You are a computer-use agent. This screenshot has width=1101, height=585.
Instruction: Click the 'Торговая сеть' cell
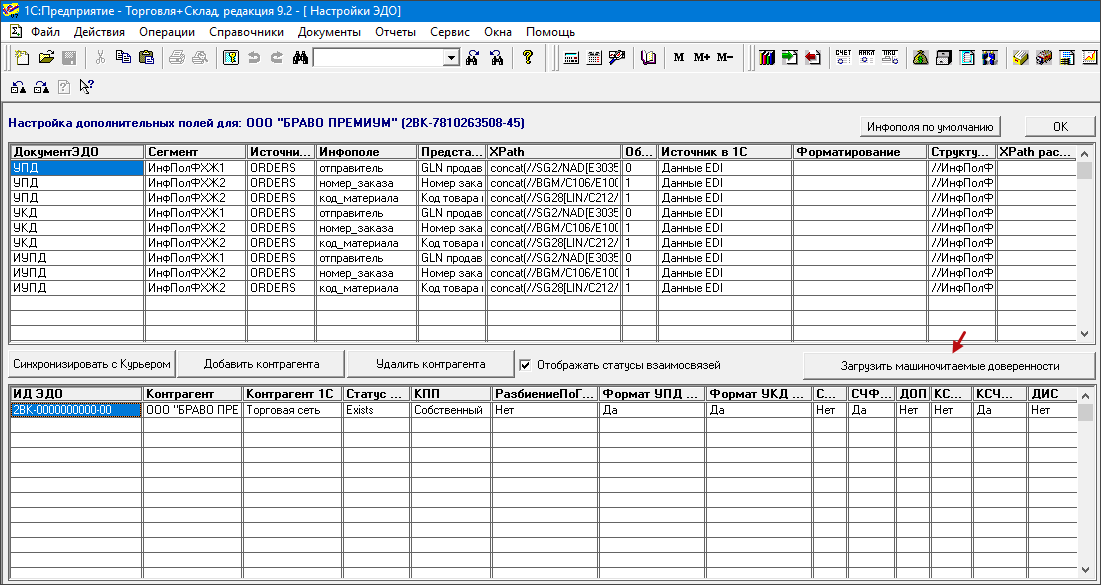(x=292, y=410)
